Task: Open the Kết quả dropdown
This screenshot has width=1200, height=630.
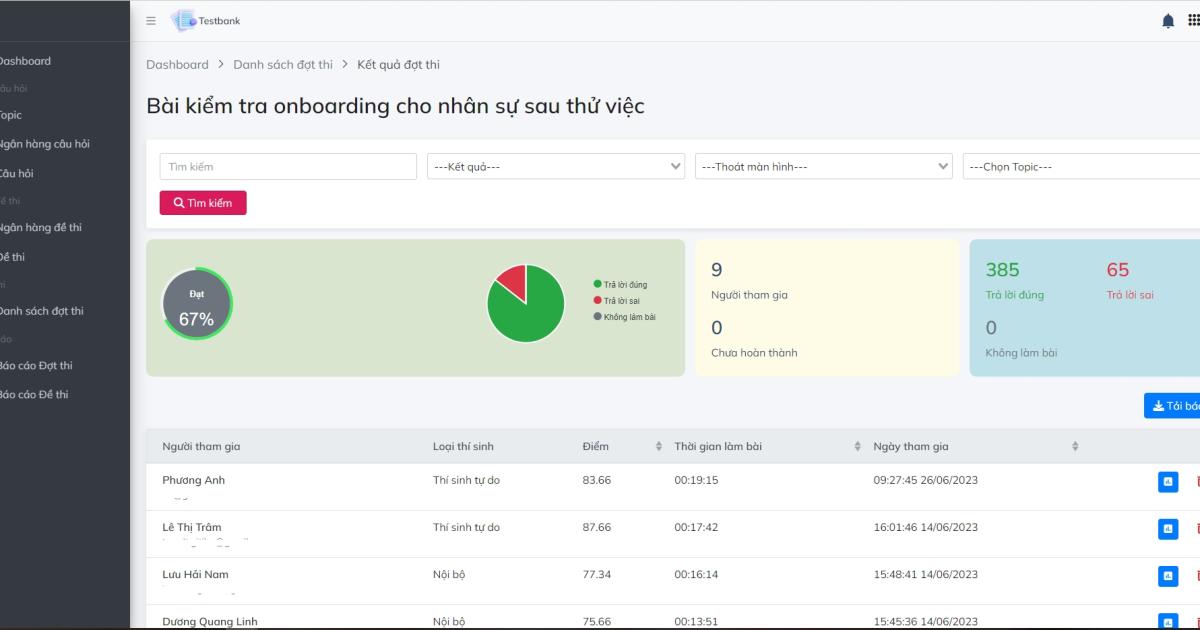Action: point(556,166)
